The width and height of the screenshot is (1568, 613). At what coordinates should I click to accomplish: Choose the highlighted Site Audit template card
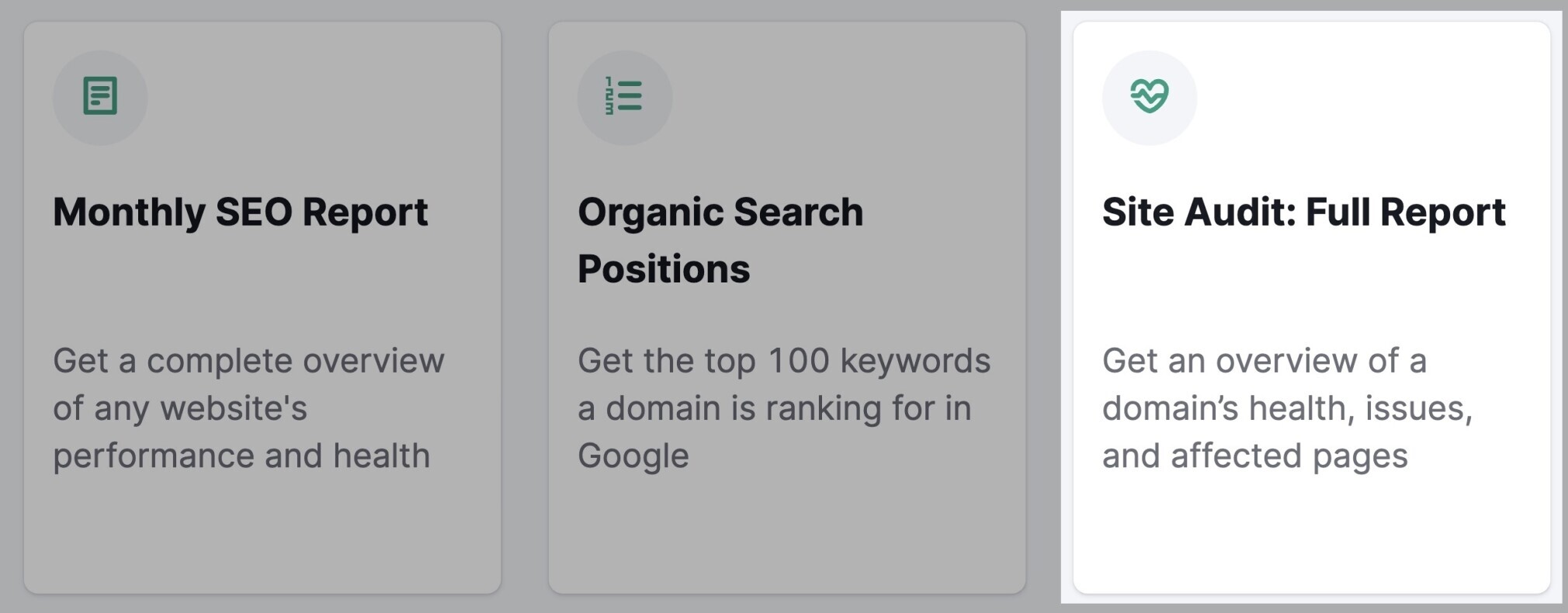1312,307
